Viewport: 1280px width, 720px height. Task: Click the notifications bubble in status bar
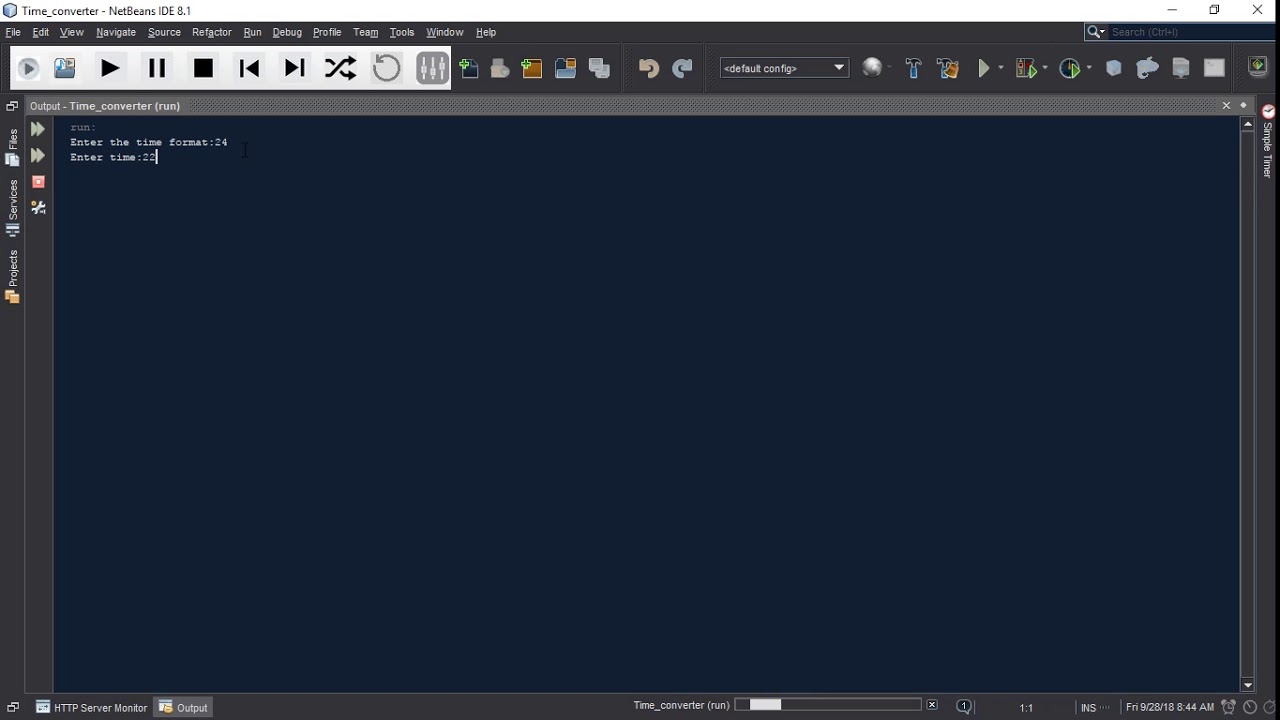tap(964, 707)
